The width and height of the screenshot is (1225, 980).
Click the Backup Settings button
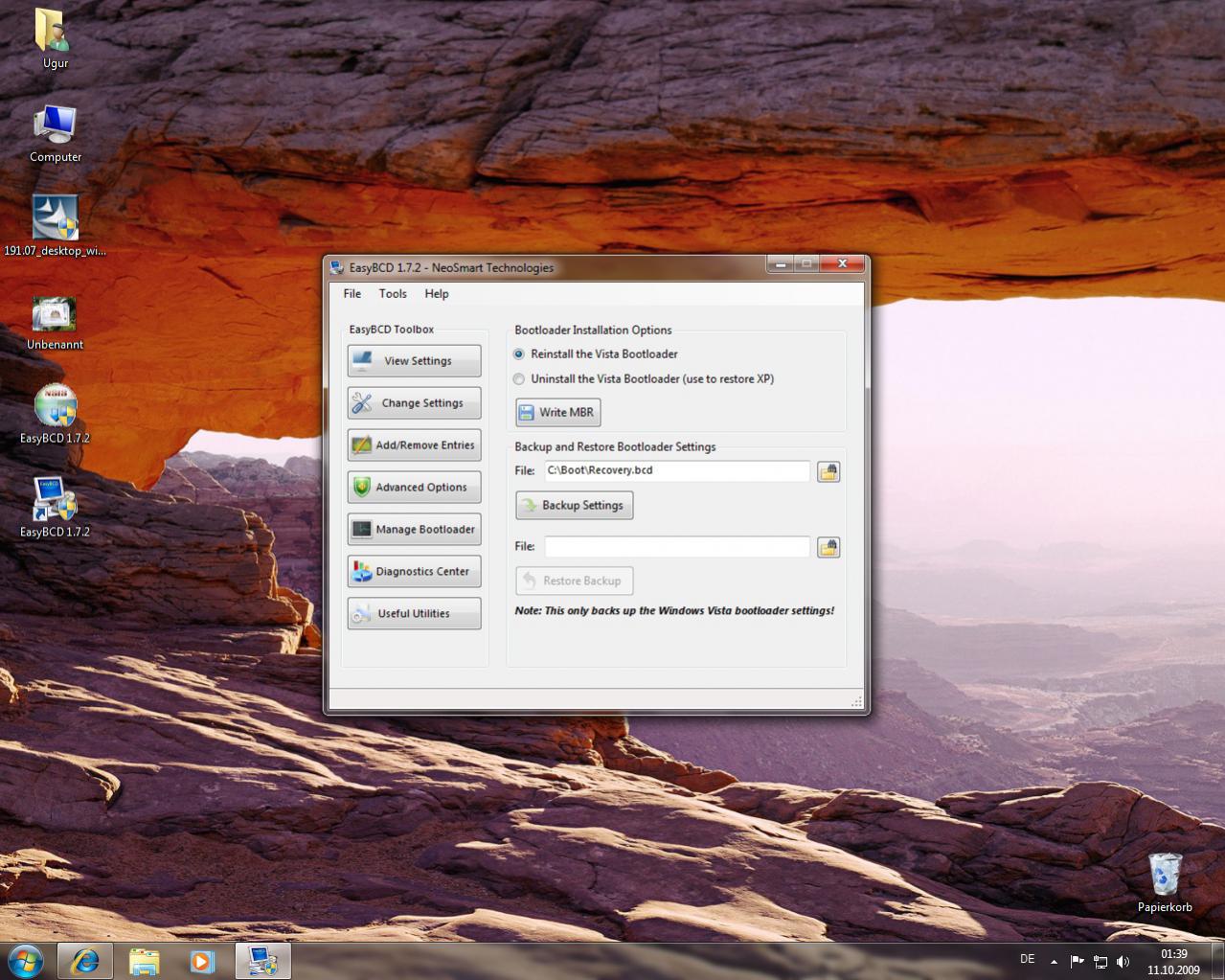tap(574, 506)
